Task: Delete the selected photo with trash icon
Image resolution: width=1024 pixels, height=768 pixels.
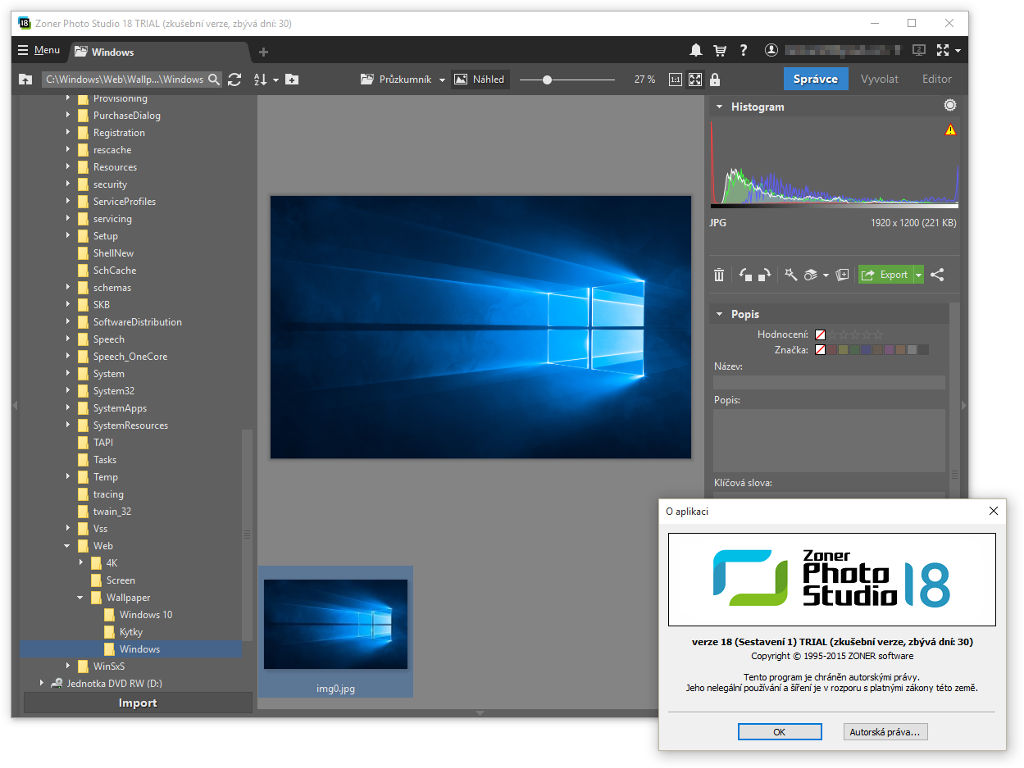Action: click(x=719, y=275)
